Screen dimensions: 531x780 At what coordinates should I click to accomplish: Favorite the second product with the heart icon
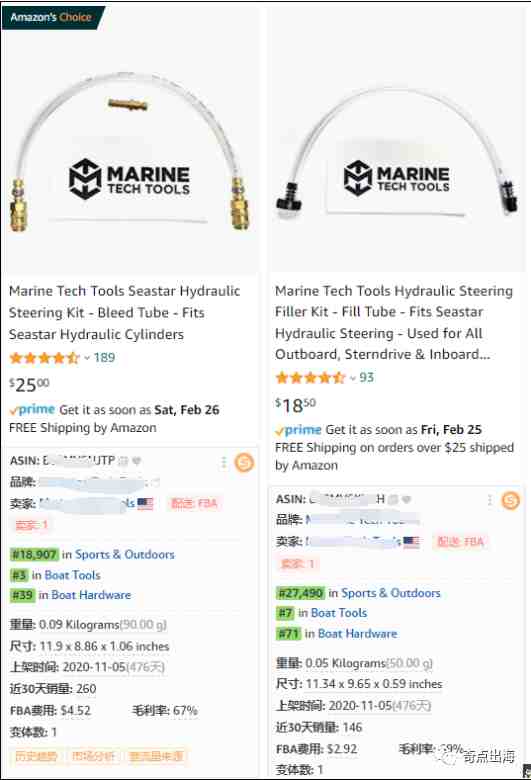pos(406,499)
